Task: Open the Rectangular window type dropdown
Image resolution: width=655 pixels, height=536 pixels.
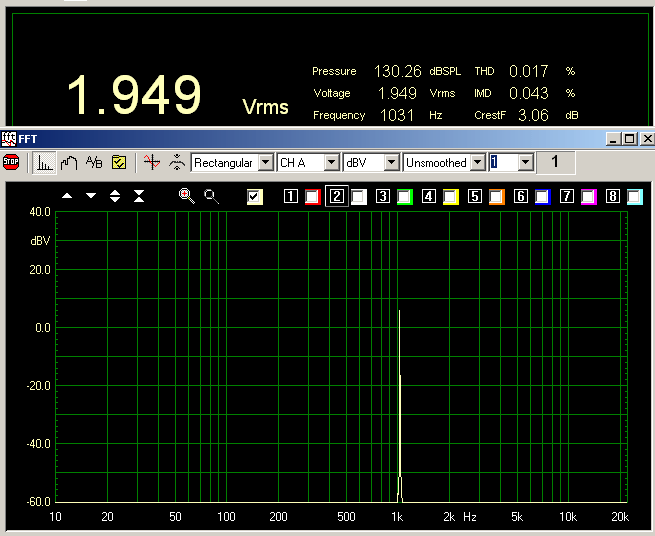Action: tap(265, 162)
